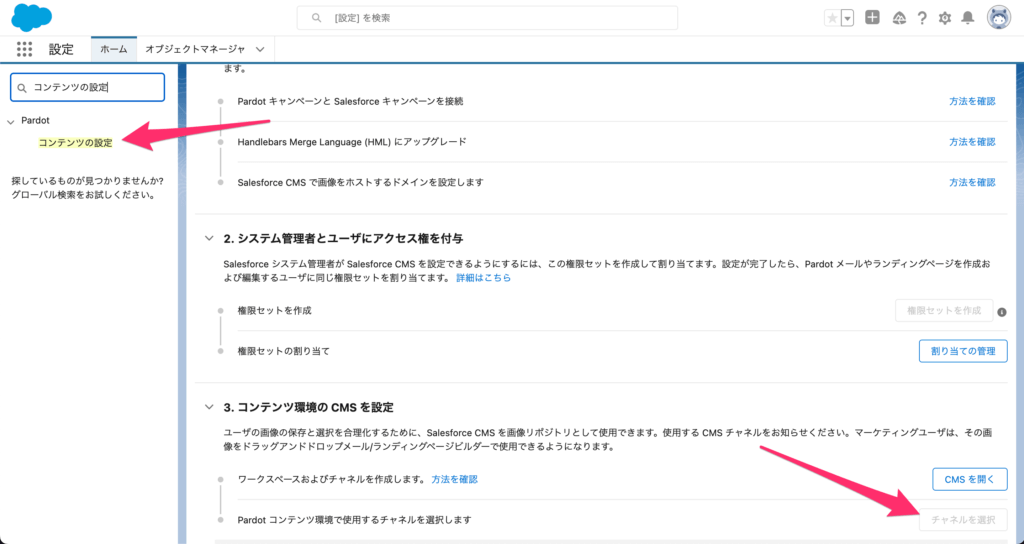Click the 割り当ての管理 button
The image size is (1024, 544).
pos(962,351)
